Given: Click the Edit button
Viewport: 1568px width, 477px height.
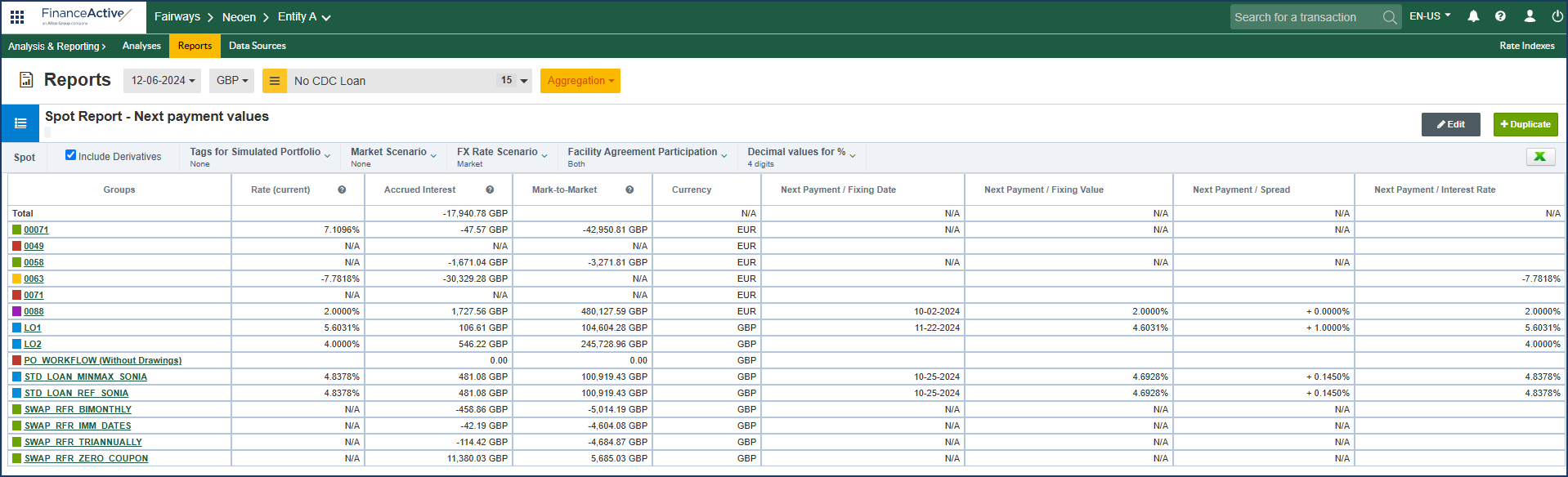Looking at the screenshot, I should (x=1450, y=124).
